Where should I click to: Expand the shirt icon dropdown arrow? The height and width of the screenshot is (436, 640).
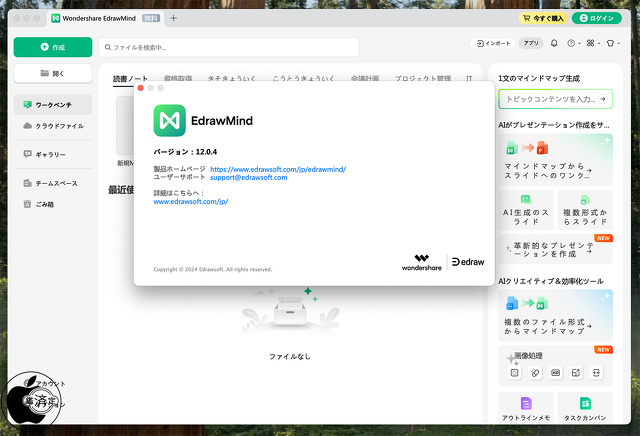click(619, 43)
